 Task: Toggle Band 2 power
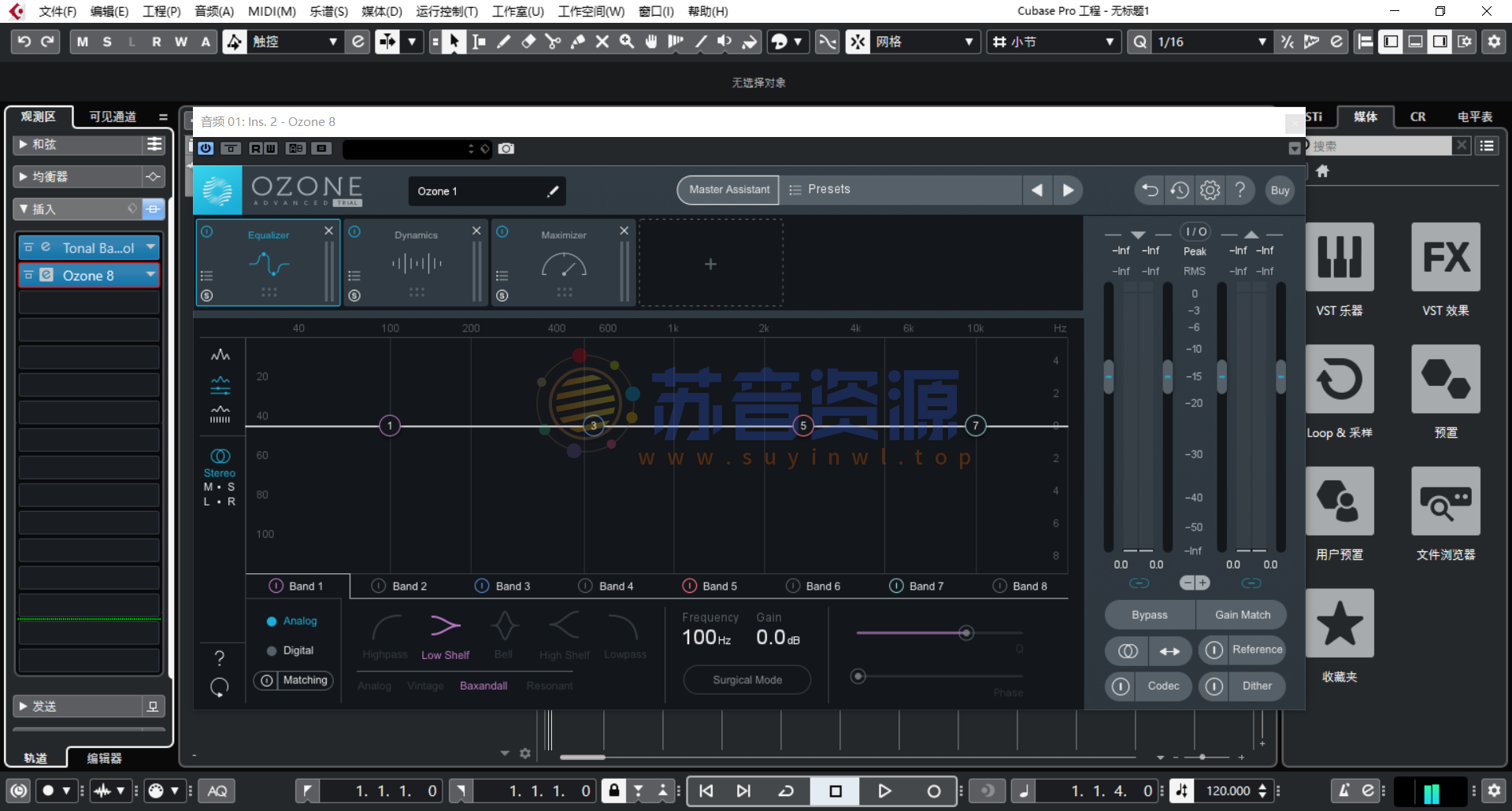point(379,586)
